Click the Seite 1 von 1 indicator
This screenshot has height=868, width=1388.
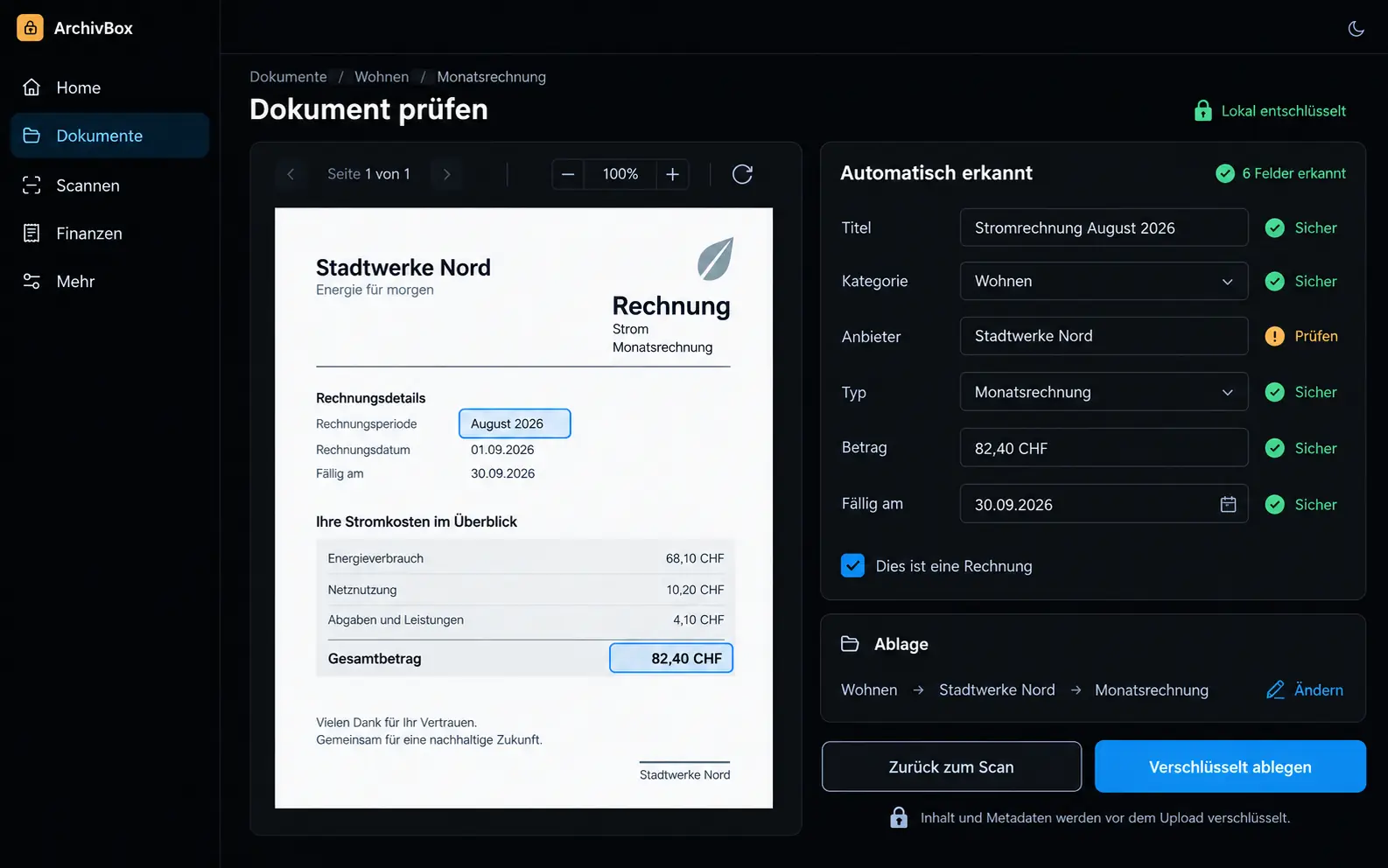(368, 174)
